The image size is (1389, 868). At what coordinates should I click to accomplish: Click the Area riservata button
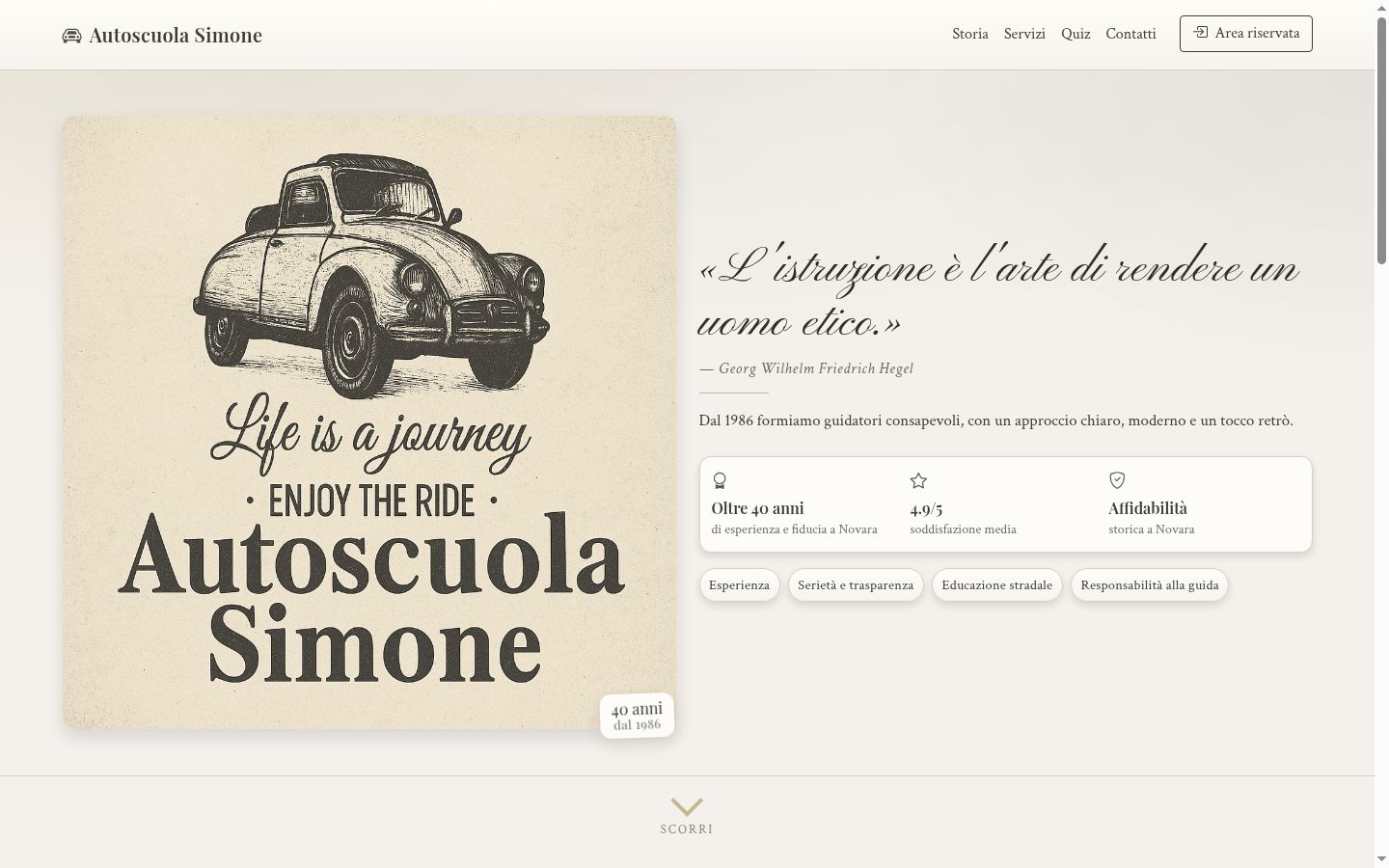(1245, 34)
